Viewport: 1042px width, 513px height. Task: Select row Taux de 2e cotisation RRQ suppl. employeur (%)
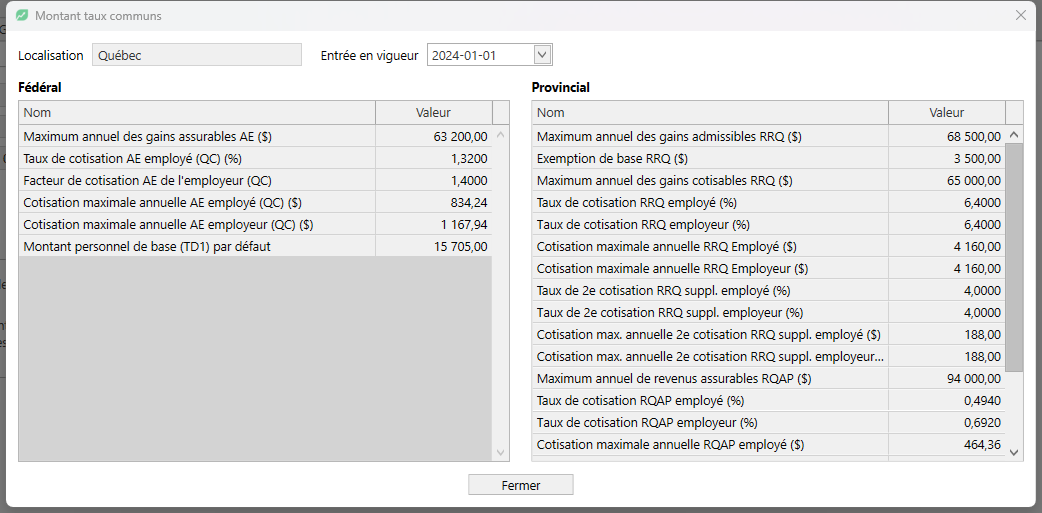769,312
